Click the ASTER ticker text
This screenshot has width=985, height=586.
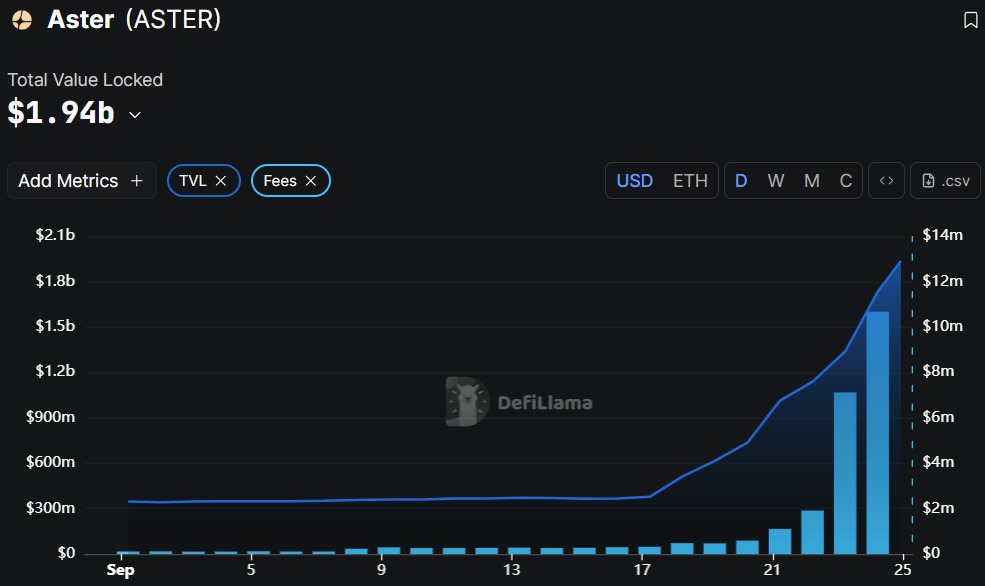pyautogui.click(x=172, y=19)
